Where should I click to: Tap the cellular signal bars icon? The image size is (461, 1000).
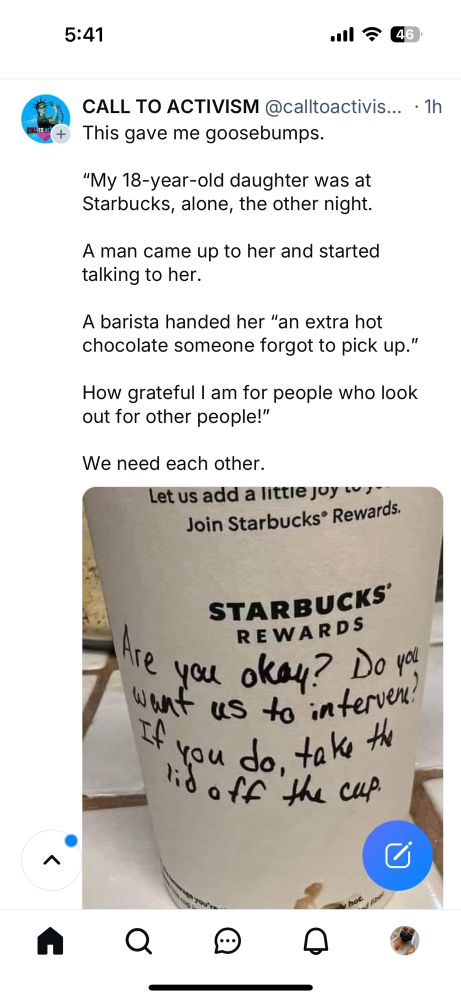point(342,36)
